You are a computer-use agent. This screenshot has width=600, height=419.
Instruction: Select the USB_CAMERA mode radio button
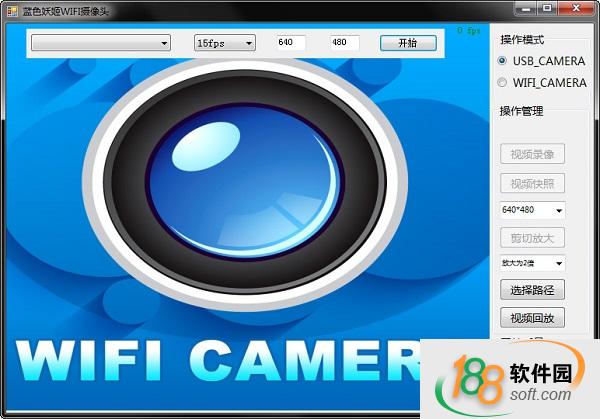point(503,61)
